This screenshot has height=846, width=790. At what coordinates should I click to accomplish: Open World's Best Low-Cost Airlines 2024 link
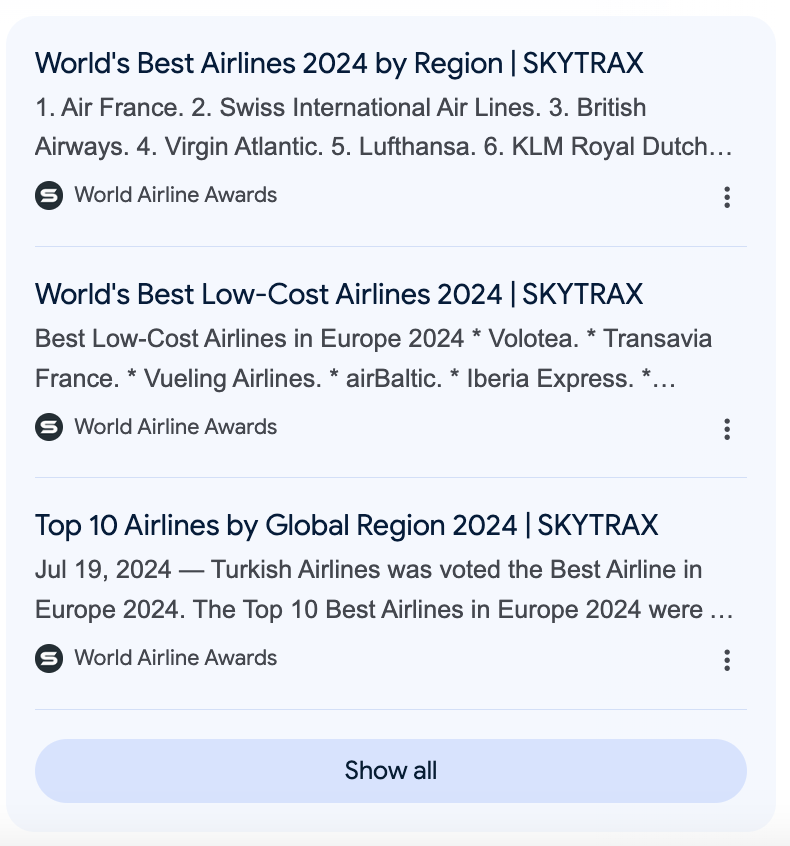(x=339, y=295)
